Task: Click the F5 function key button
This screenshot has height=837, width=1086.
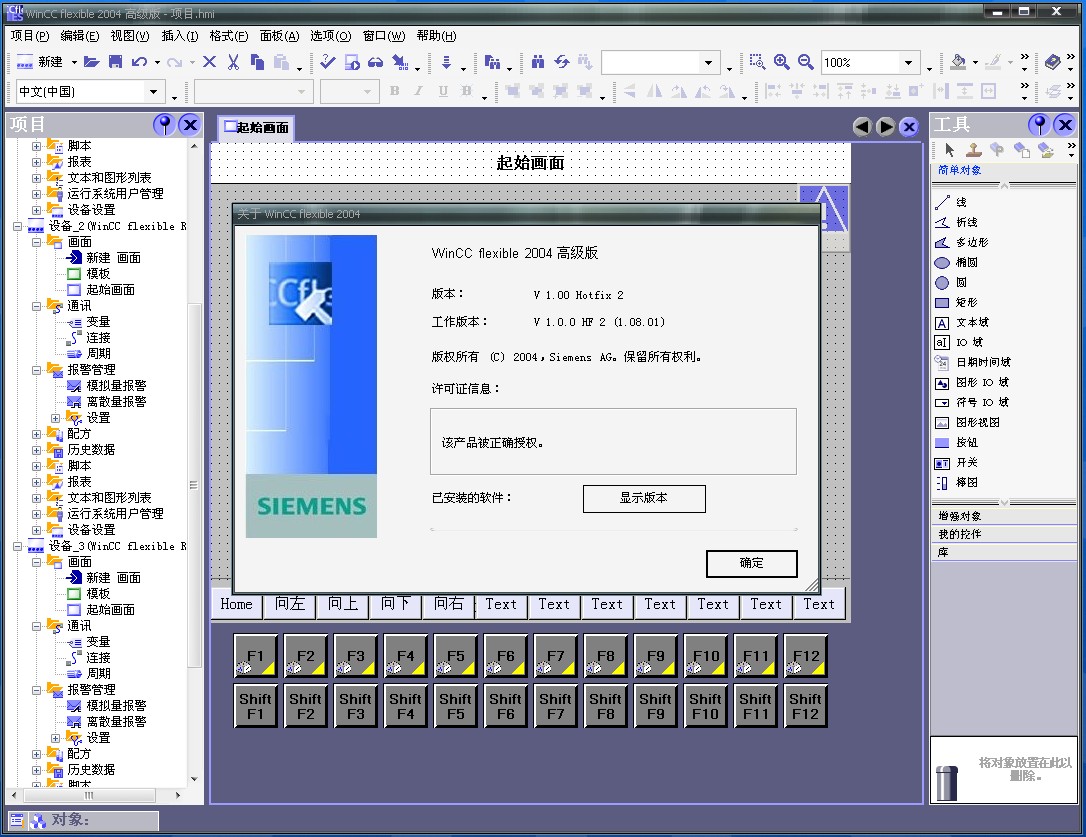Action: (x=455, y=657)
